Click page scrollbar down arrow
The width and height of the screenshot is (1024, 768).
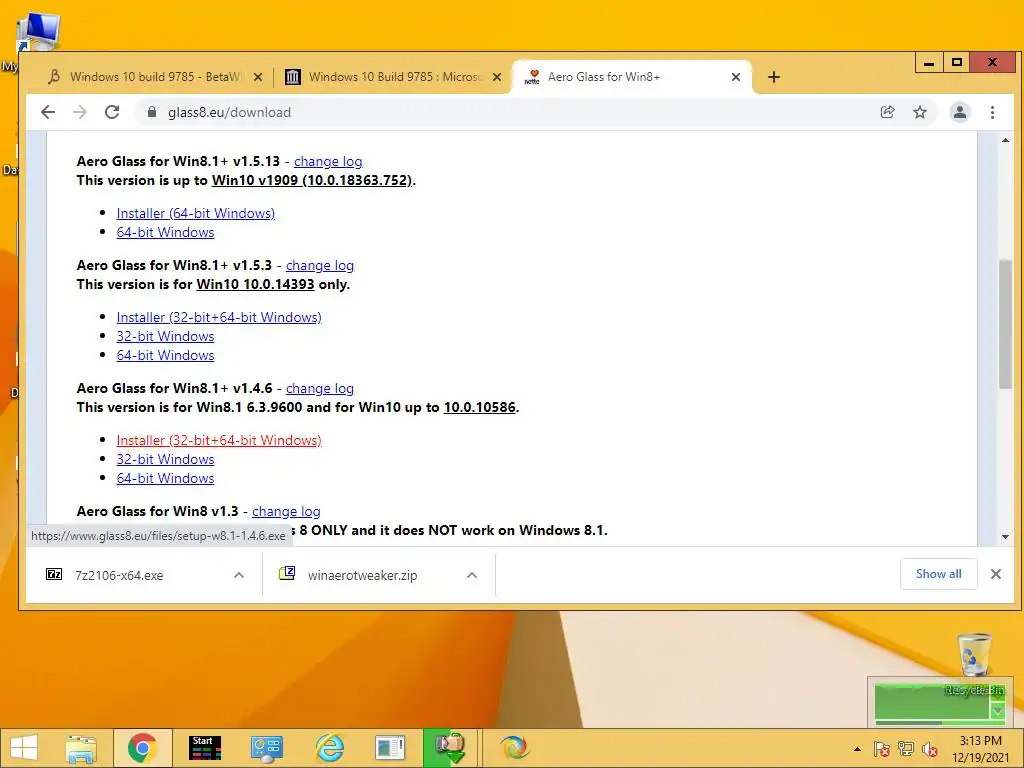click(x=1005, y=537)
